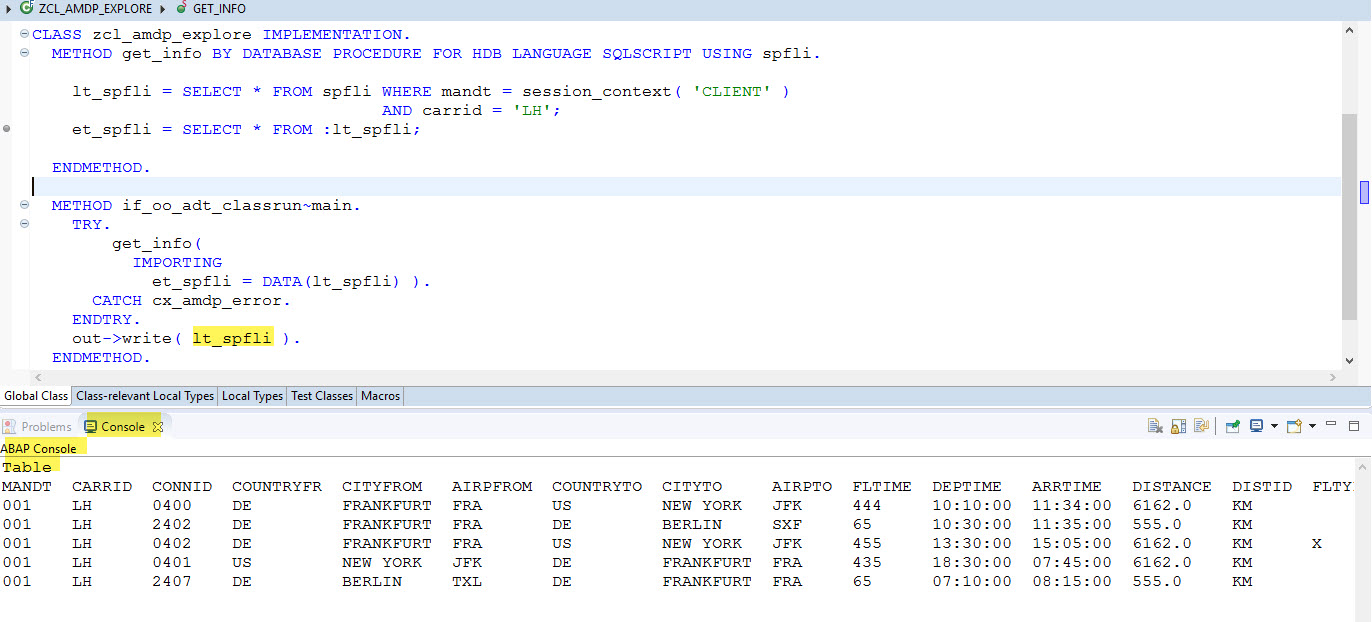The height and width of the screenshot is (622, 1372).
Task: Fold the METHOD get_info code block
Action: tap(24, 53)
